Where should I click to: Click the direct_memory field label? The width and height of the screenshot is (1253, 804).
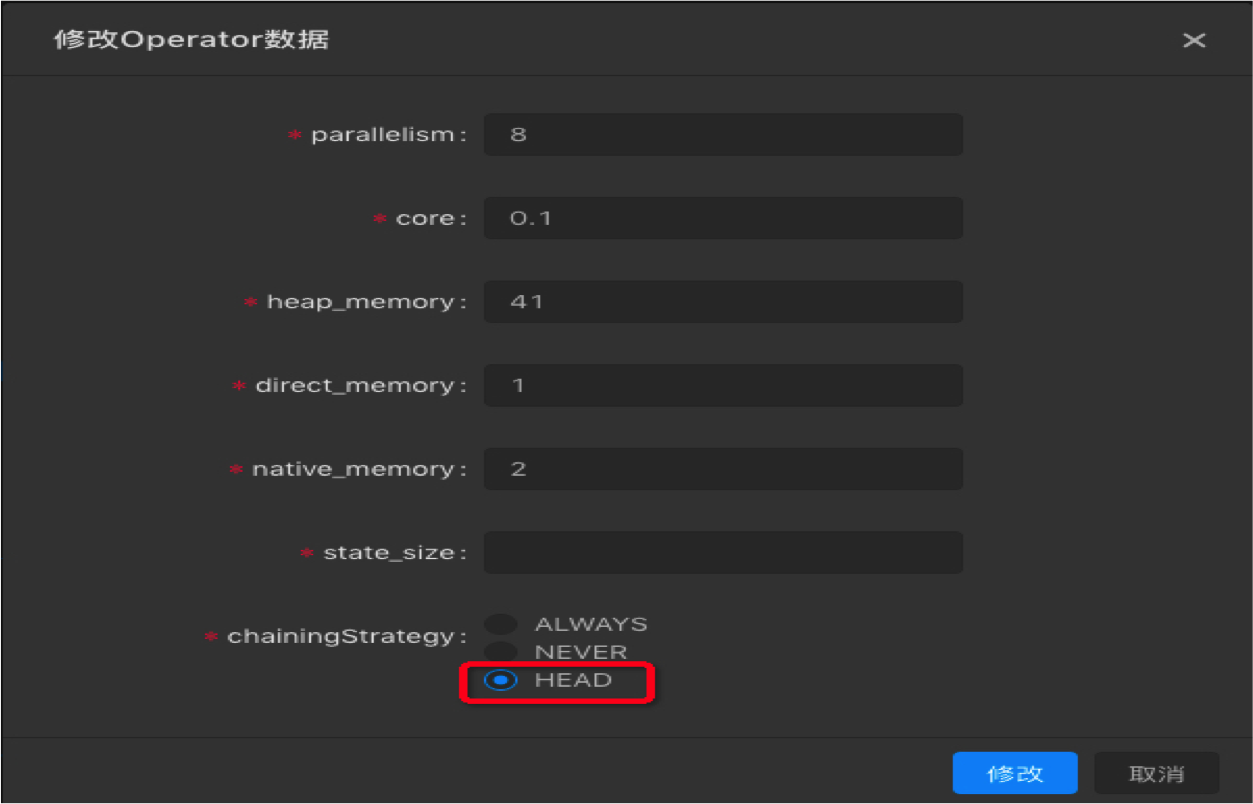pyautogui.click(x=354, y=386)
